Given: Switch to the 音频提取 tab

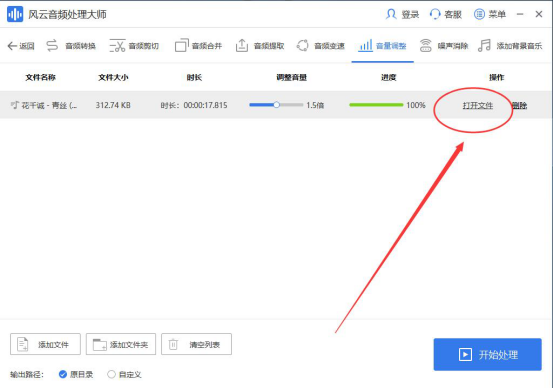Looking at the screenshot, I should pos(260,46).
